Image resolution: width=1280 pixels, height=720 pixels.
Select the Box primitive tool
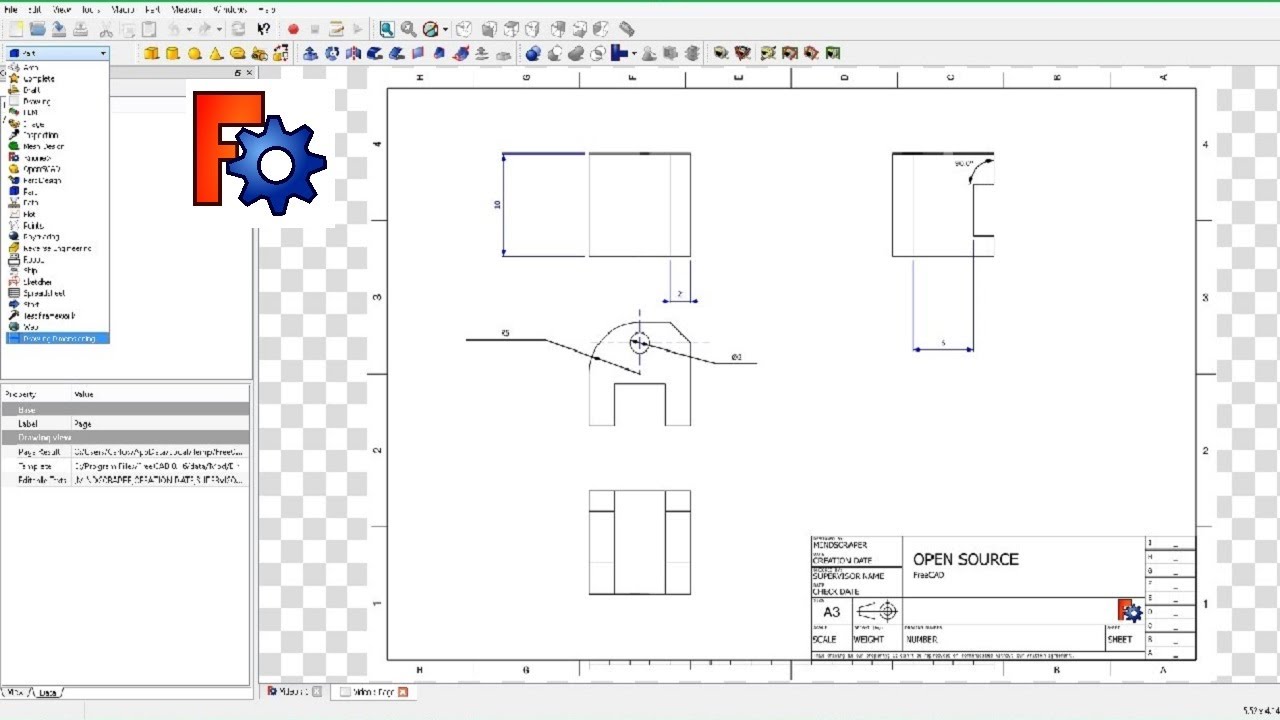(x=150, y=53)
